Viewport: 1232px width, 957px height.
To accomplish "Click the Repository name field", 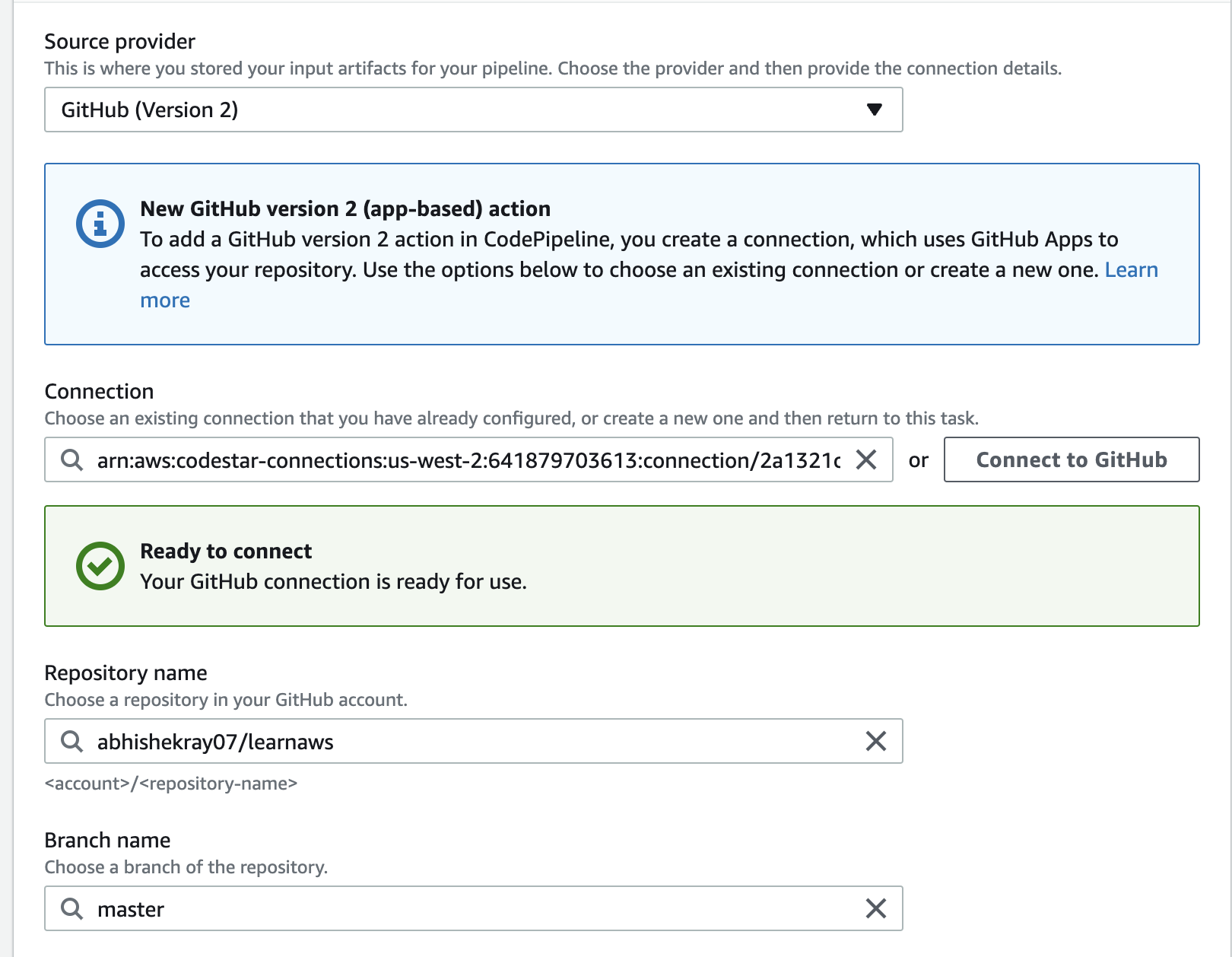I will click(473, 741).
